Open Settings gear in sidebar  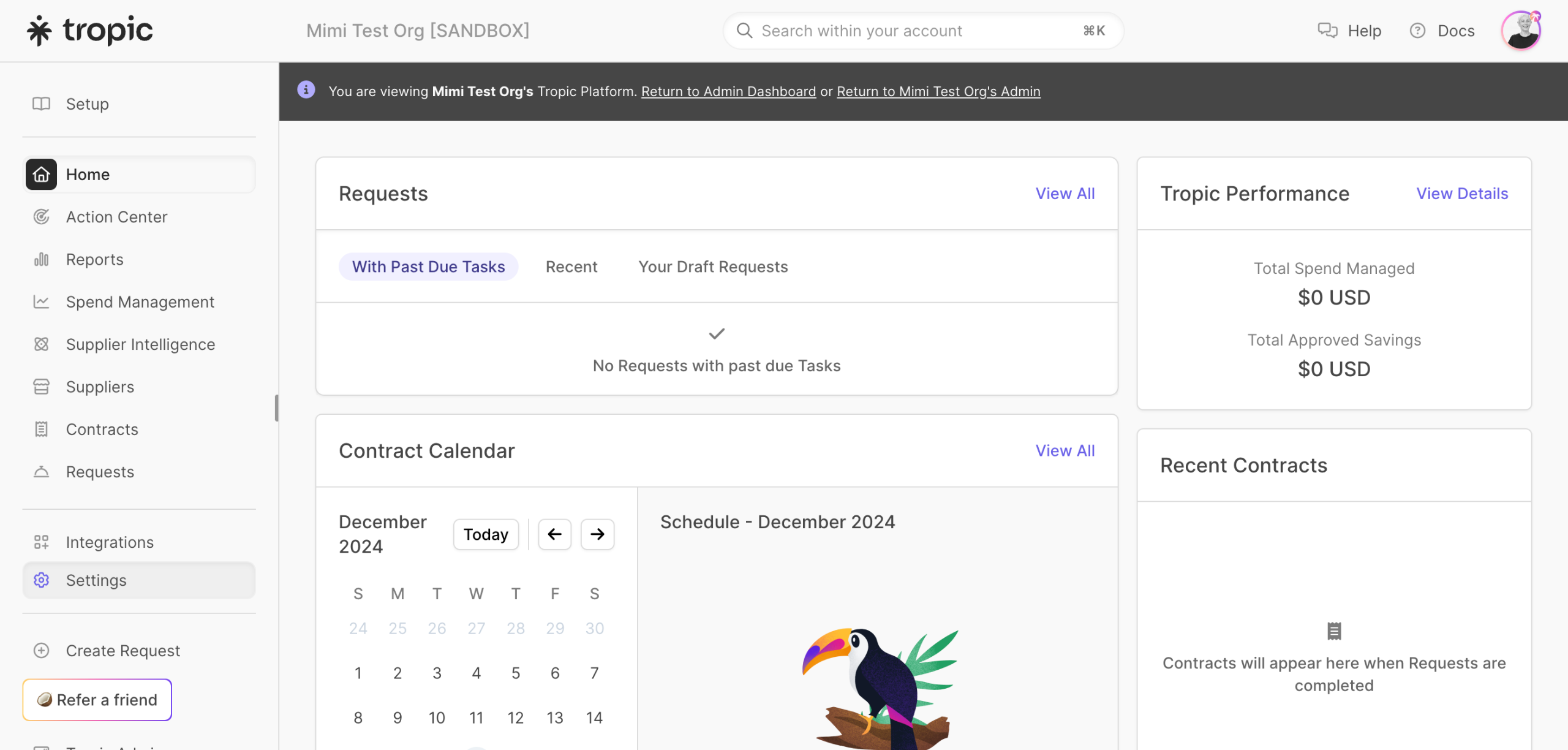point(41,580)
